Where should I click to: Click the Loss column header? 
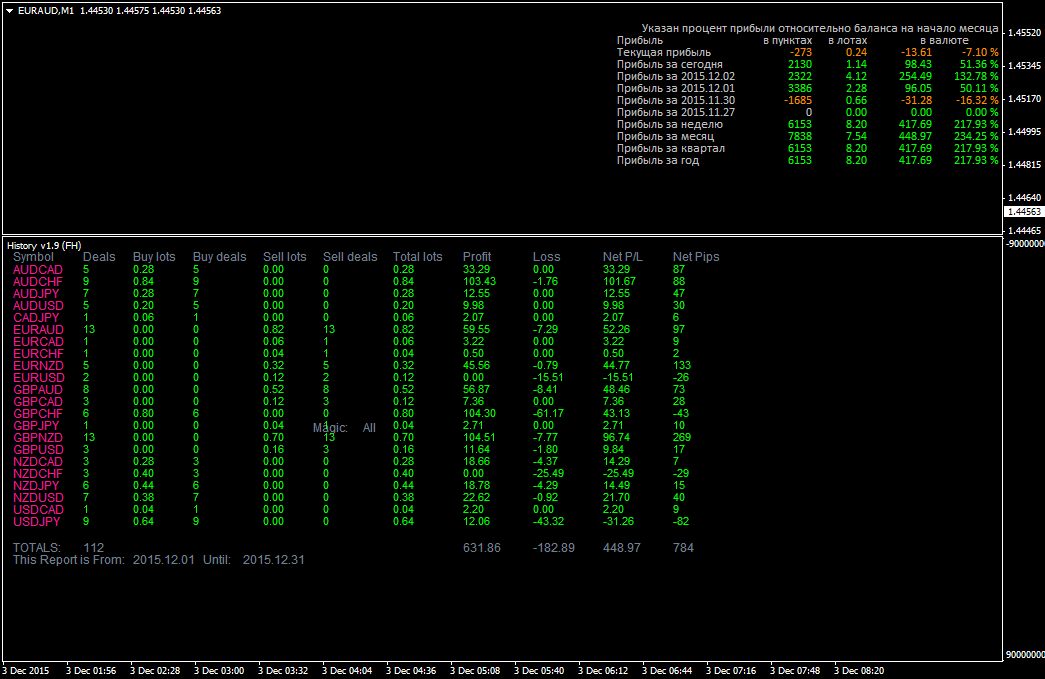[546, 257]
